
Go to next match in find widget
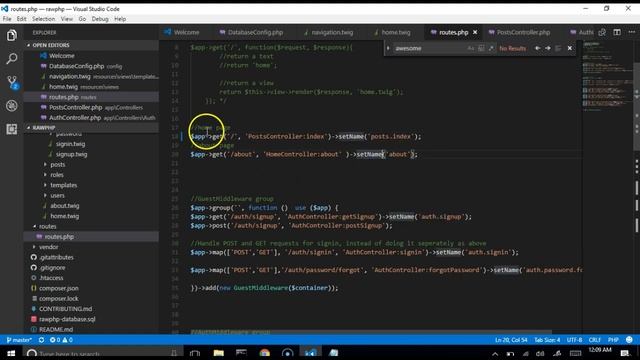(548, 48)
